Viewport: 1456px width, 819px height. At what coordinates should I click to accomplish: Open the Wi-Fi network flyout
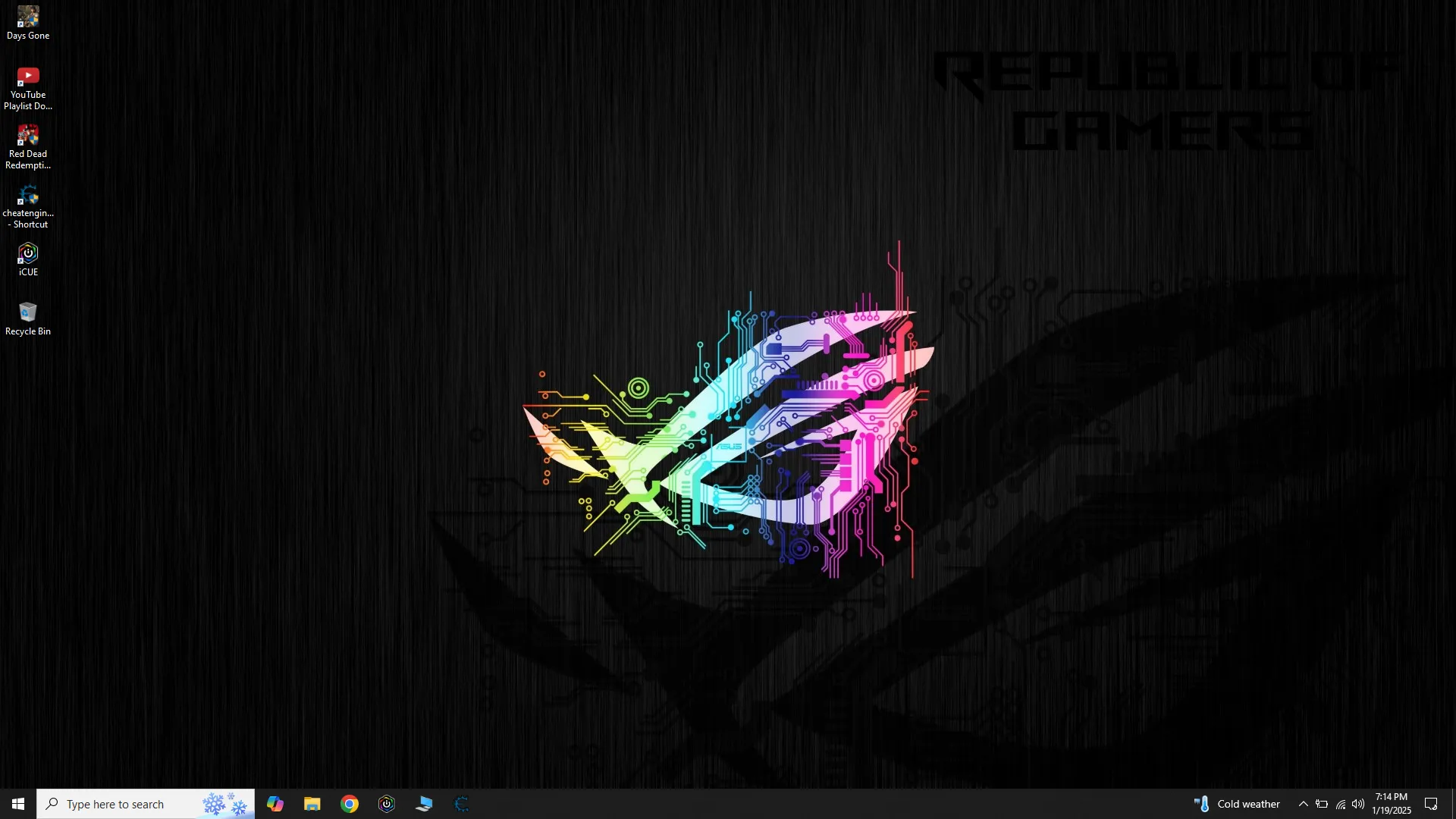(1340, 804)
